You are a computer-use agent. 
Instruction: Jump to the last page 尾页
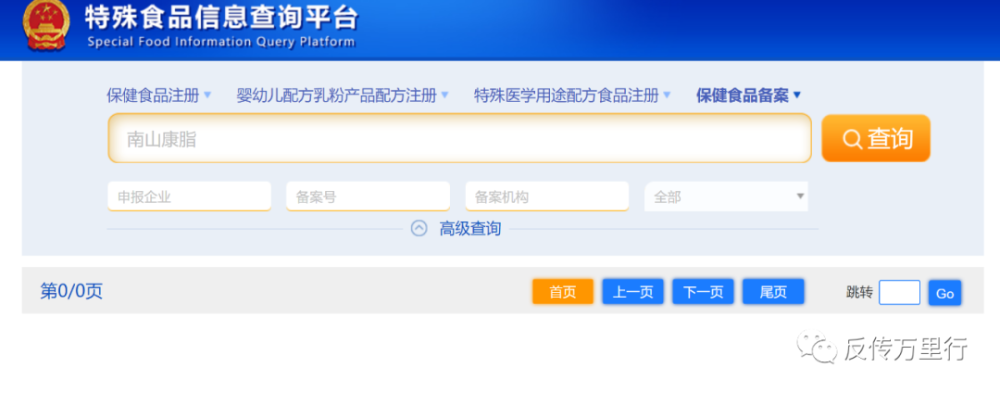click(x=773, y=292)
